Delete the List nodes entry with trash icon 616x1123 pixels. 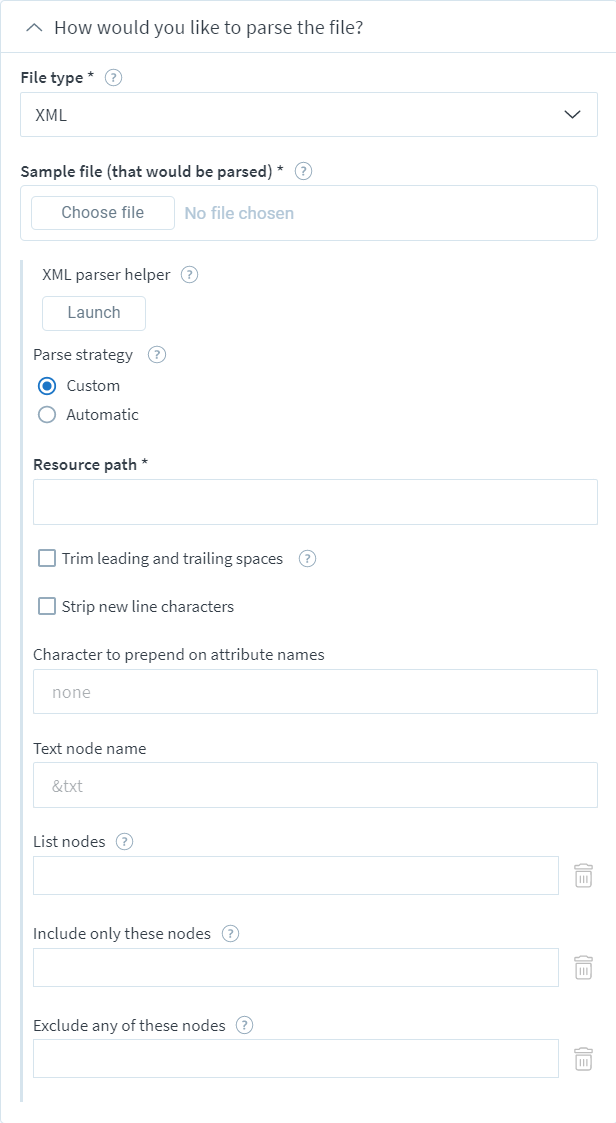[x=584, y=876]
